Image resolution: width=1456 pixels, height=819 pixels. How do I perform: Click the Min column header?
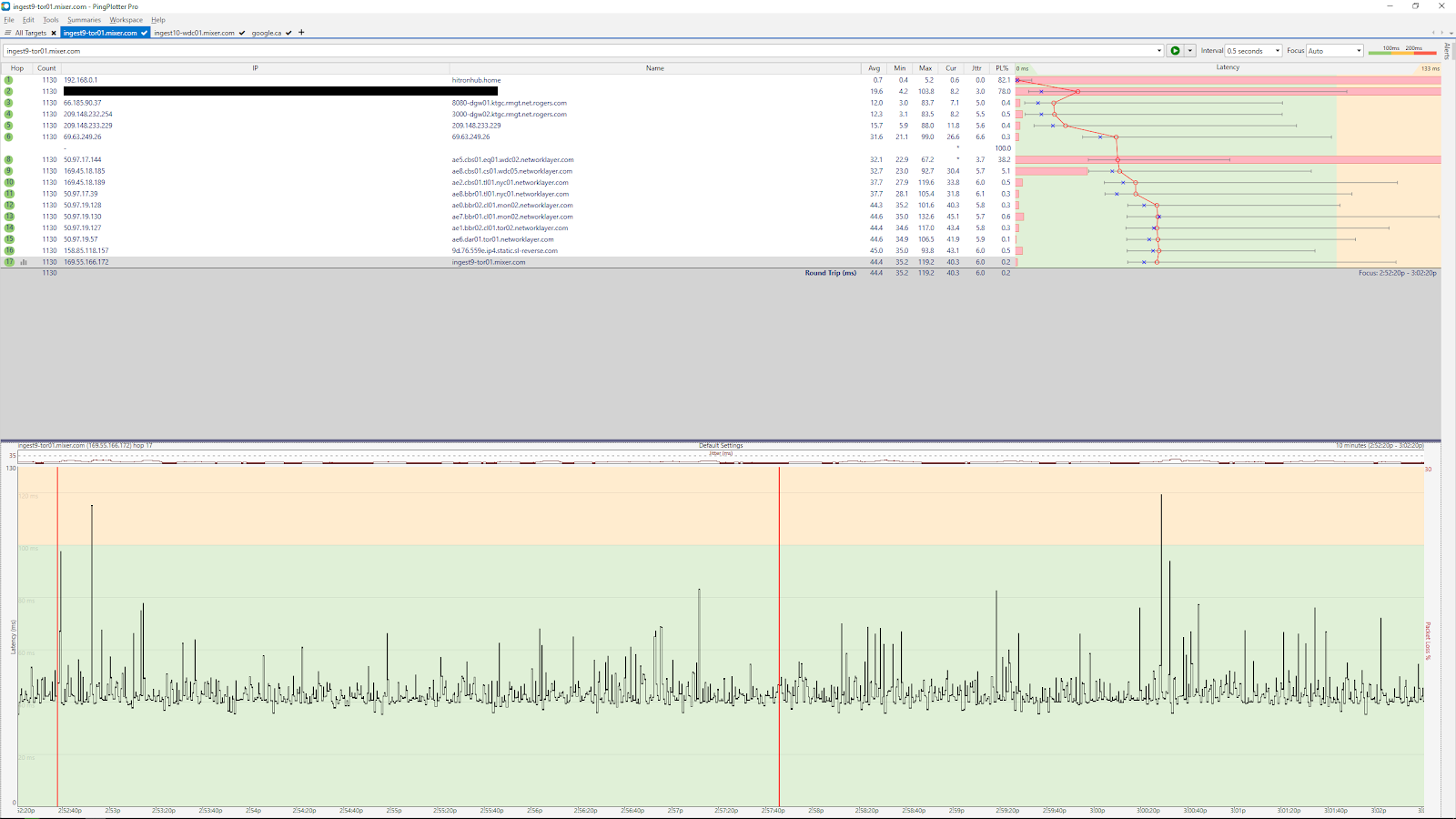[900, 68]
